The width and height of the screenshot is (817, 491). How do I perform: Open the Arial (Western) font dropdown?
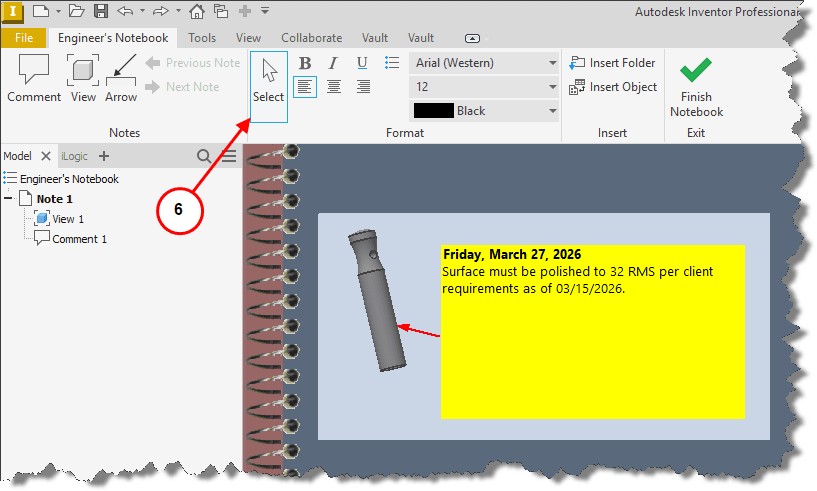pos(484,63)
